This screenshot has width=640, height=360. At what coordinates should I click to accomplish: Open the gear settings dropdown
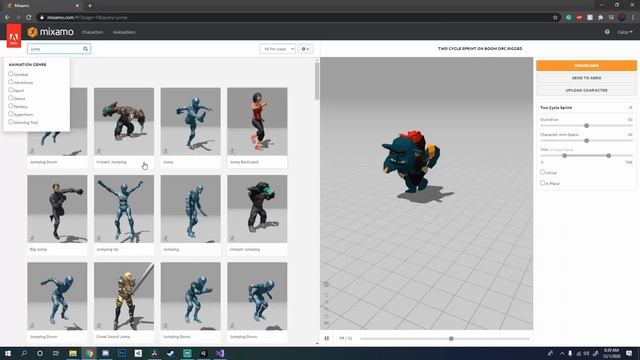coord(305,49)
